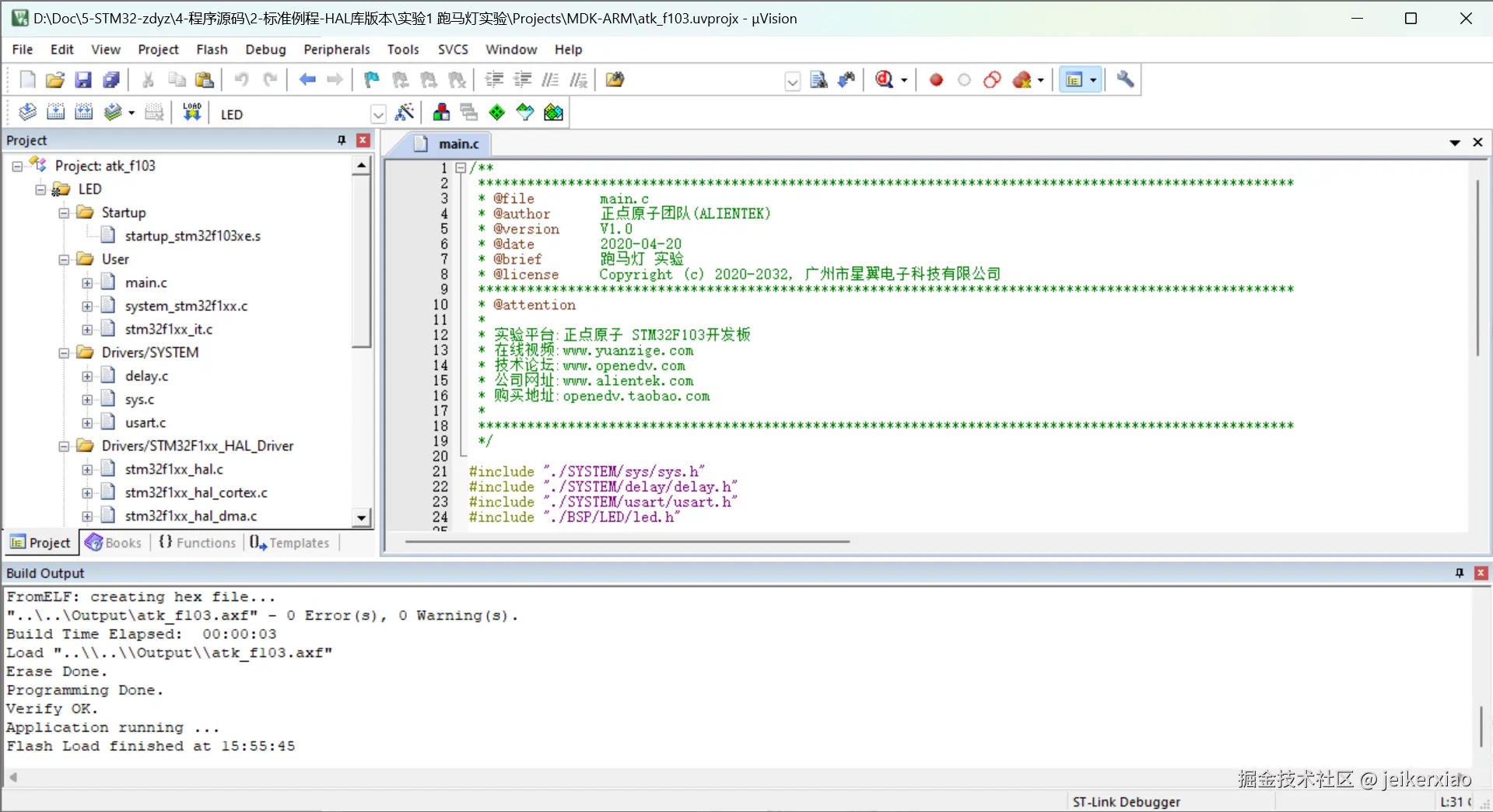The height and width of the screenshot is (812, 1493).
Task: Switch to the Books tab
Action: 114,542
